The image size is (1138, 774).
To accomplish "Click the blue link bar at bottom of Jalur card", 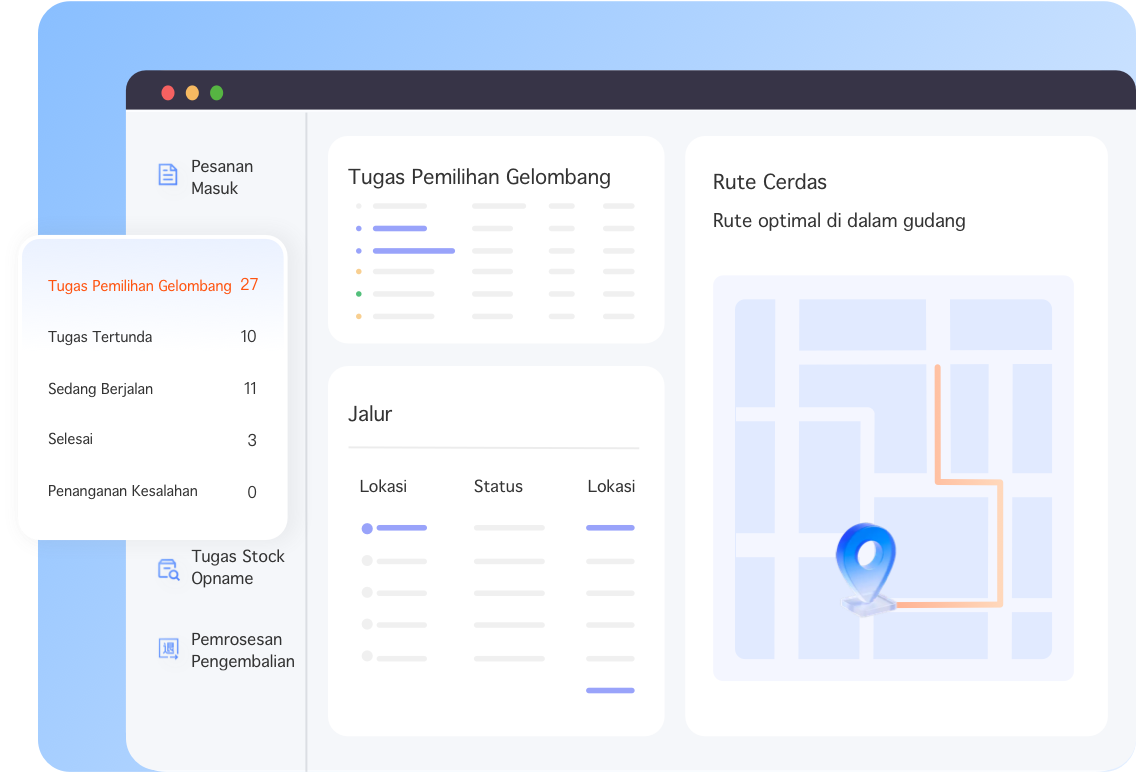I will [610, 691].
